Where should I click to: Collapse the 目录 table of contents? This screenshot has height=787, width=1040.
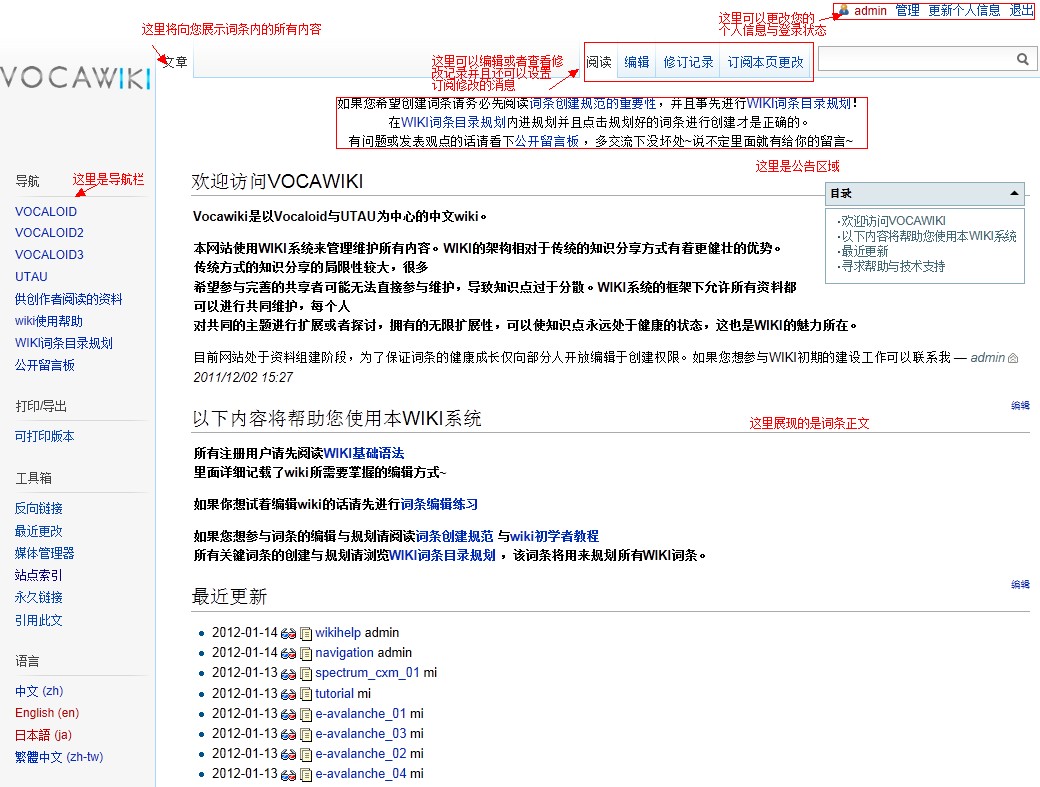click(1014, 193)
